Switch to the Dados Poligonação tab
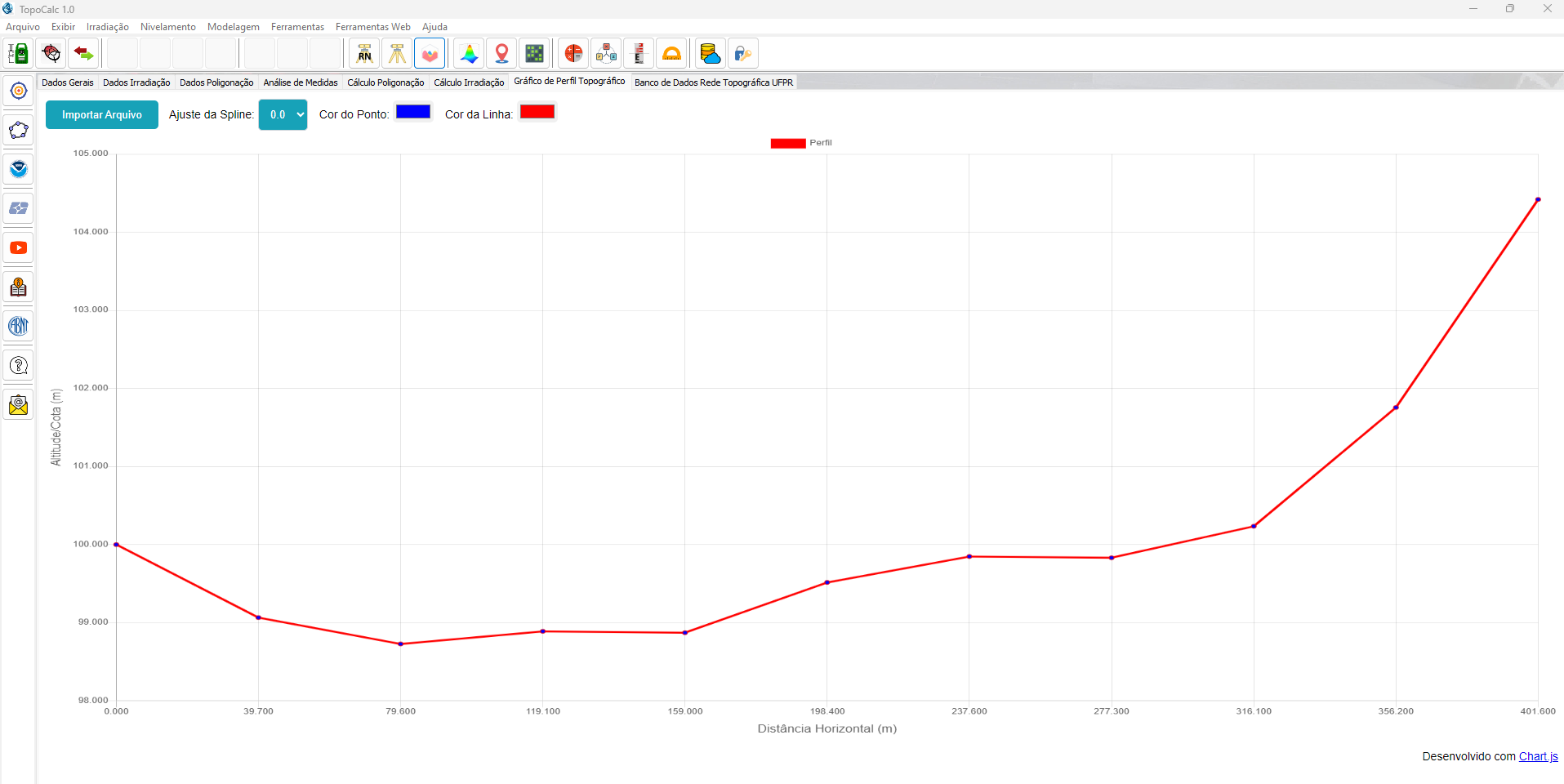The image size is (1564, 784). [216, 82]
